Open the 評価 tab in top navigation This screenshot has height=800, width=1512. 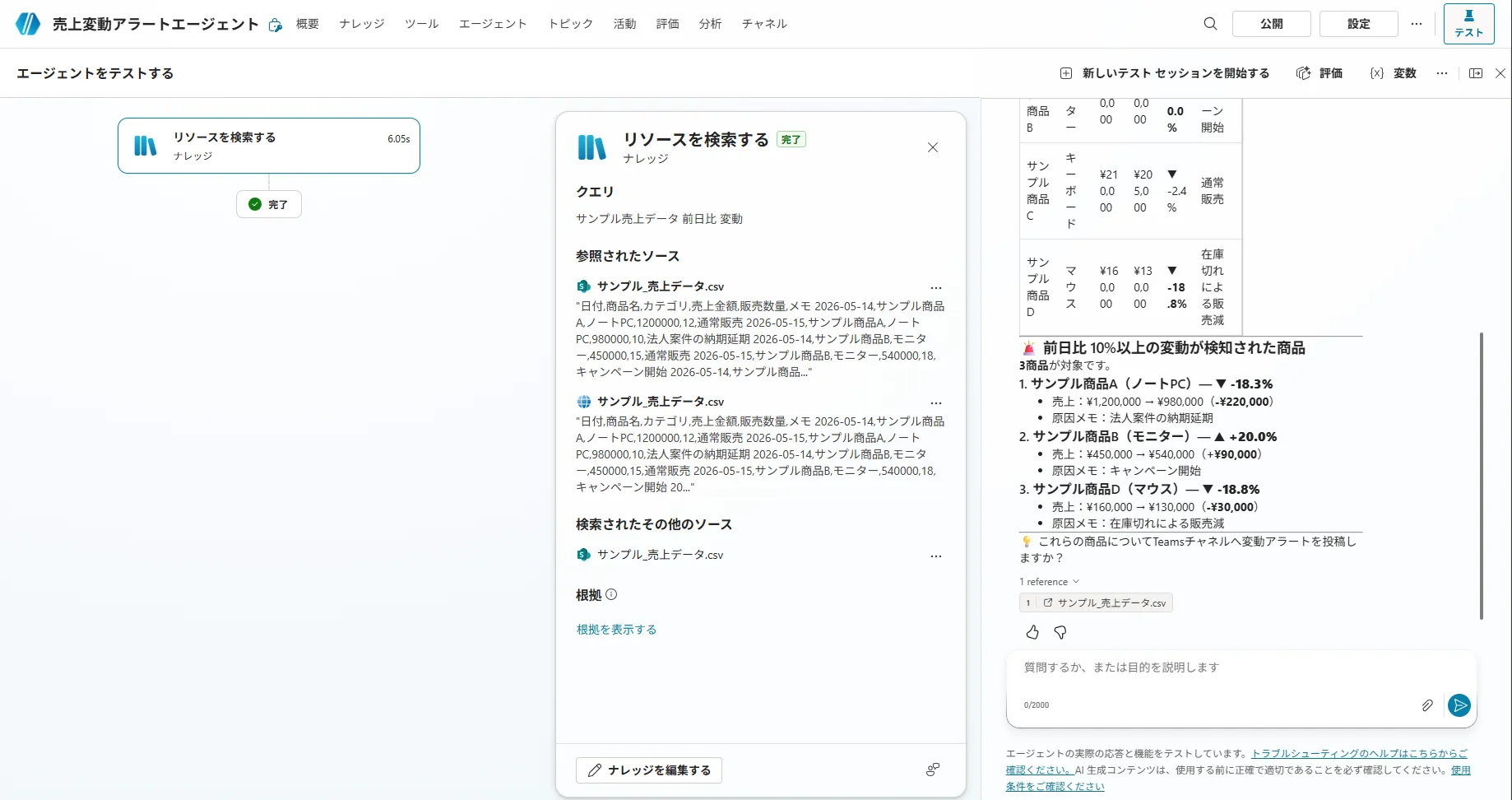(668, 24)
